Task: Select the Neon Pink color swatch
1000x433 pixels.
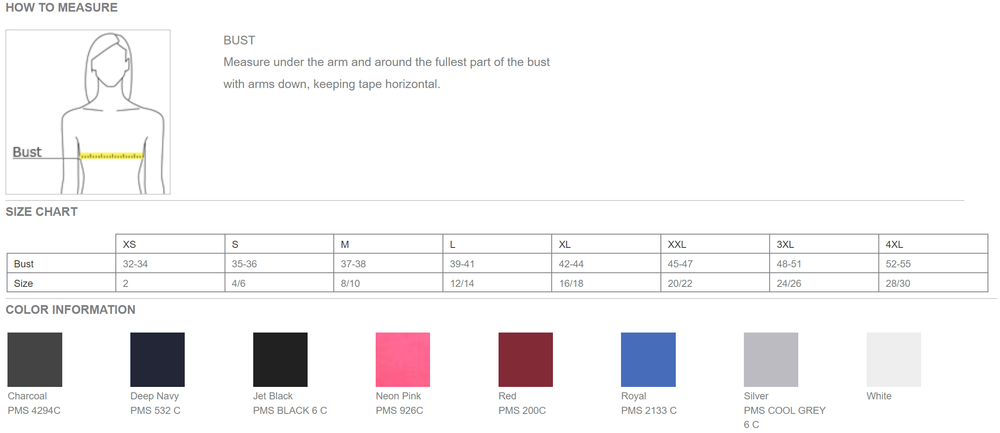Action: click(402, 359)
